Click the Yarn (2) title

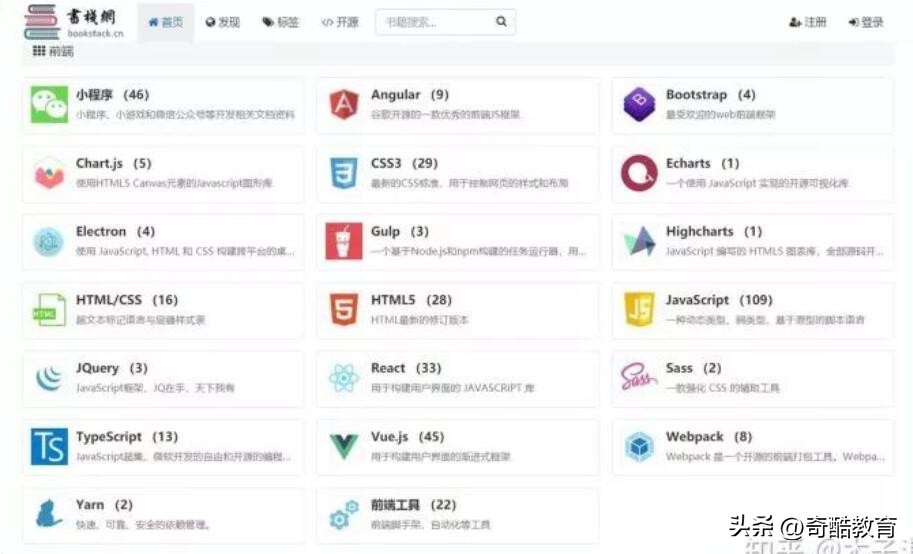104,504
